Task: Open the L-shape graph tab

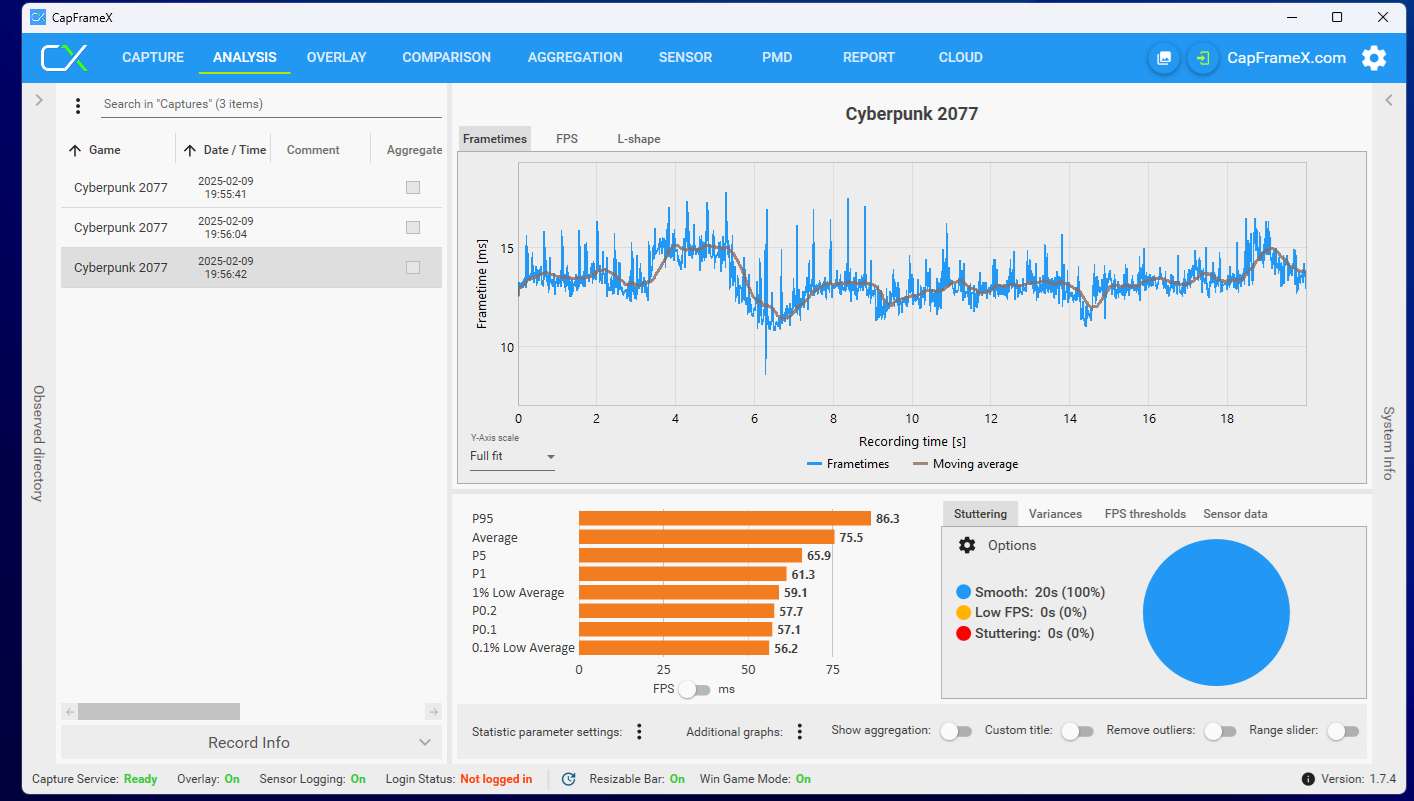Action: click(638, 139)
